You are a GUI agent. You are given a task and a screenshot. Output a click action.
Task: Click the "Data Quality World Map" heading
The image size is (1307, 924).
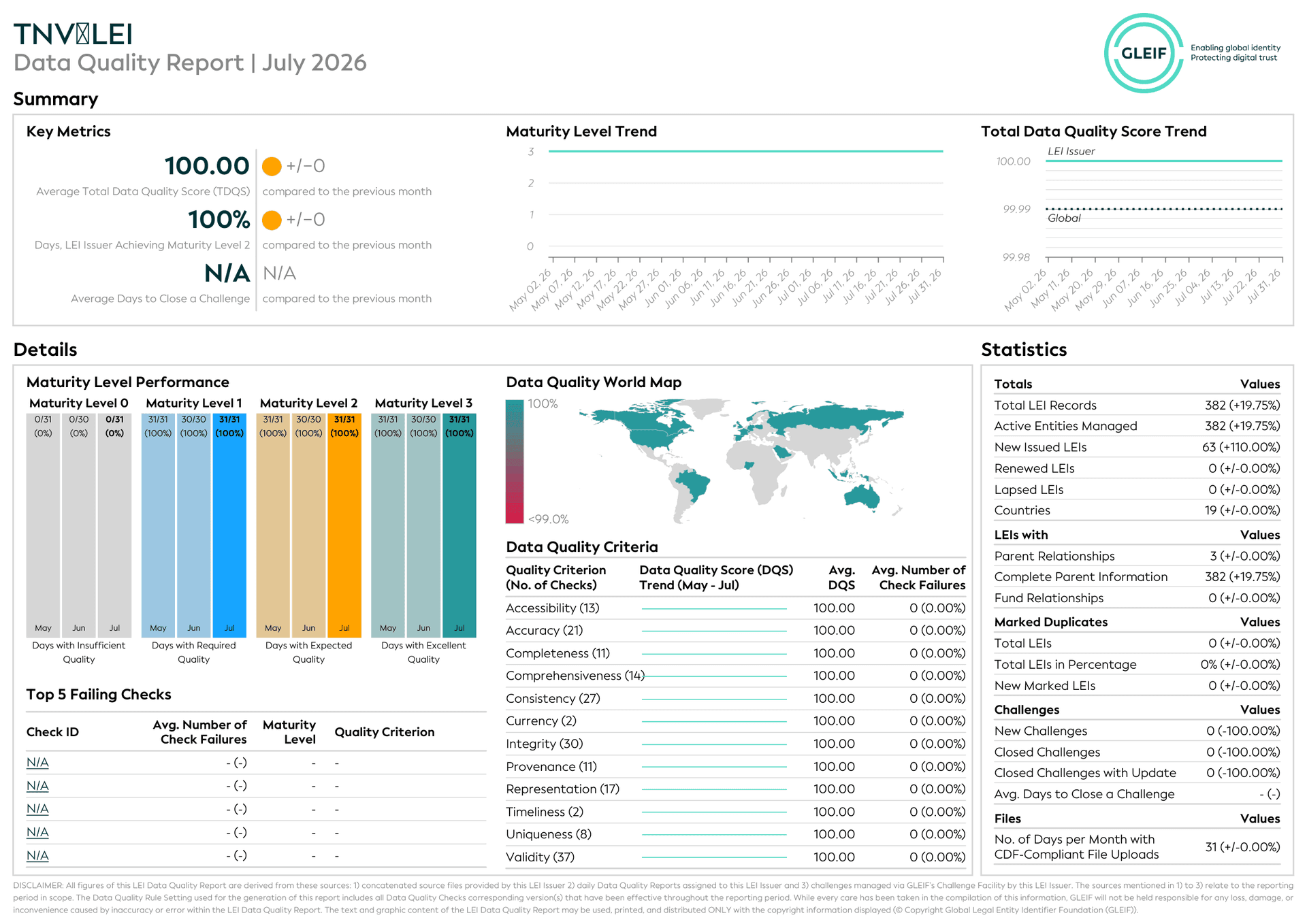[594, 382]
